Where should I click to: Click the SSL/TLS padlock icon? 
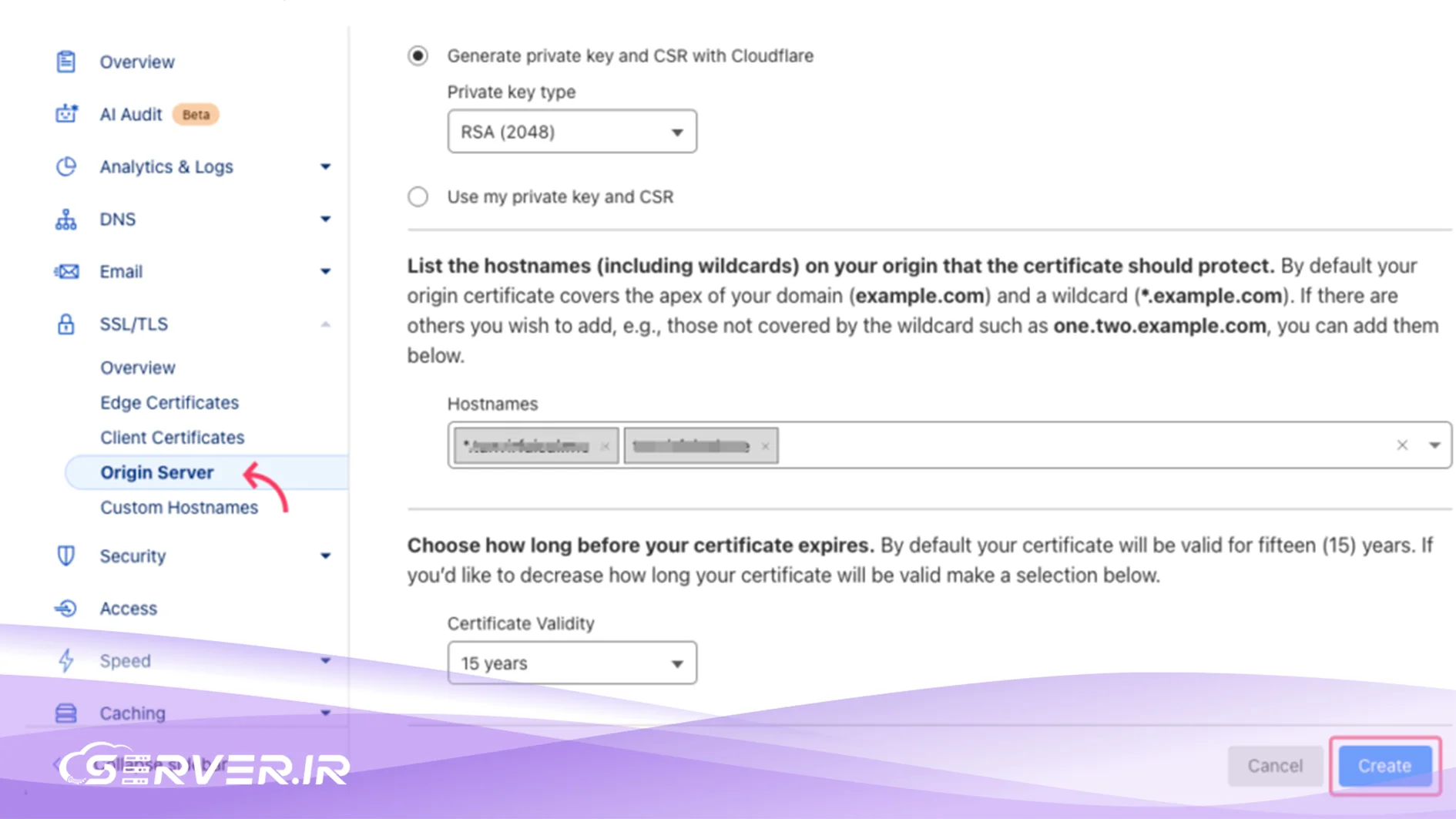click(x=66, y=324)
